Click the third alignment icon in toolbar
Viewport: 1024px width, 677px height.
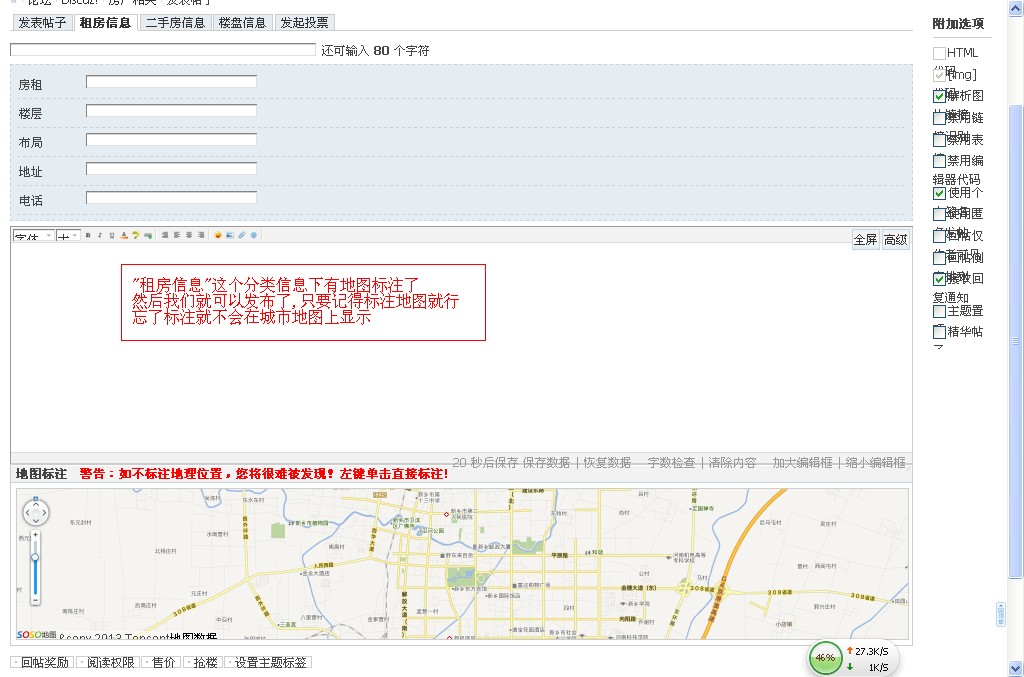click(x=189, y=235)
